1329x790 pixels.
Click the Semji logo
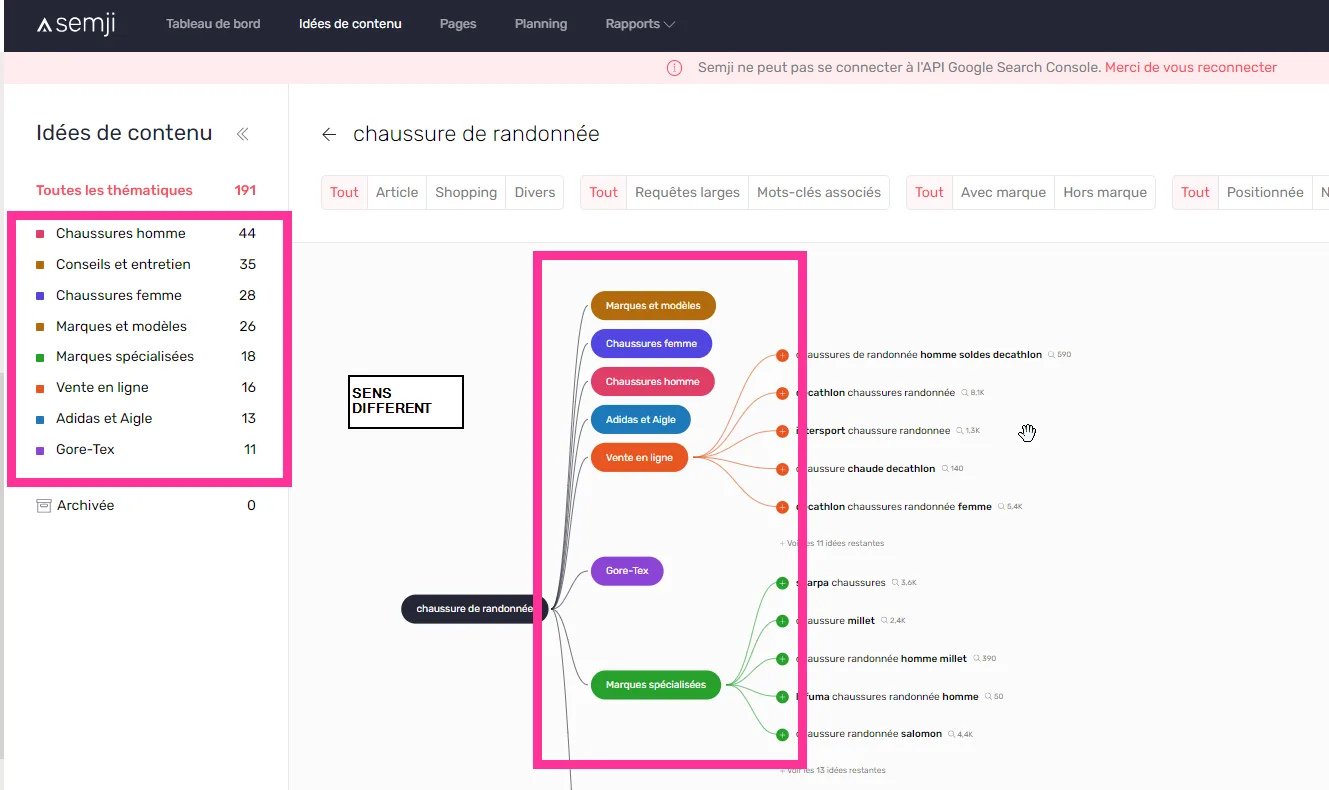76,24
